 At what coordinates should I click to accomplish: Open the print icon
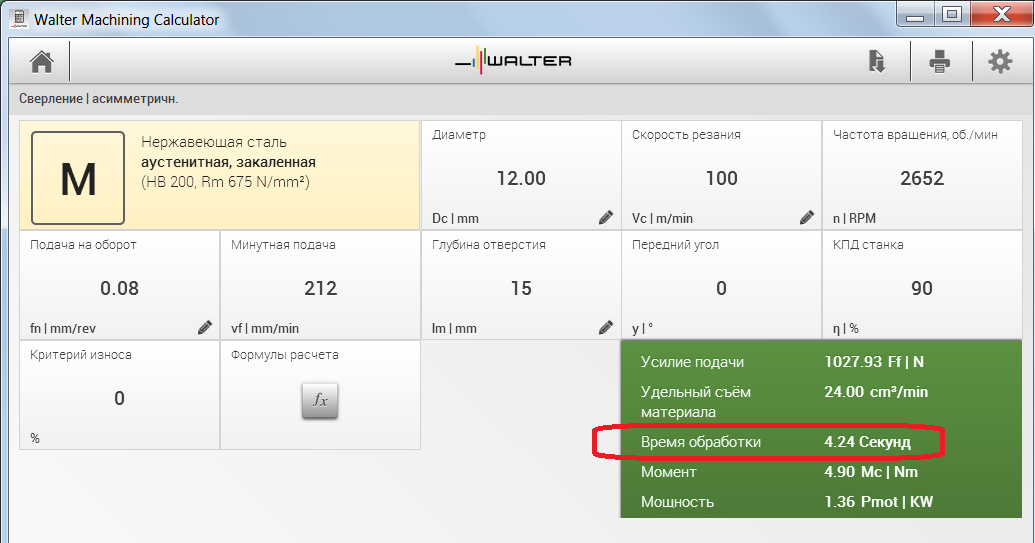(x=939, y=61)
